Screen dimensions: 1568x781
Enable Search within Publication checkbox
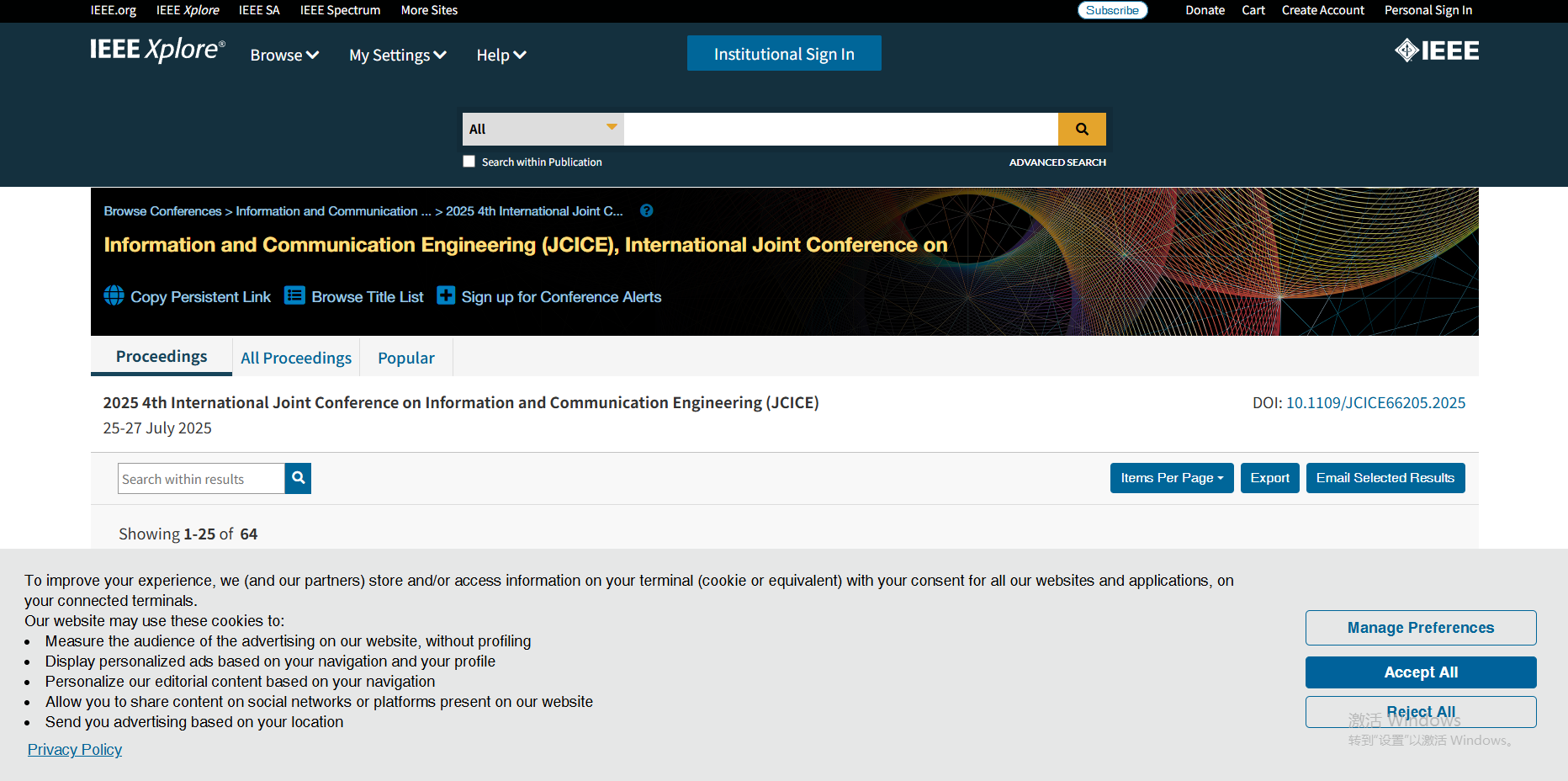coord(469,162)
